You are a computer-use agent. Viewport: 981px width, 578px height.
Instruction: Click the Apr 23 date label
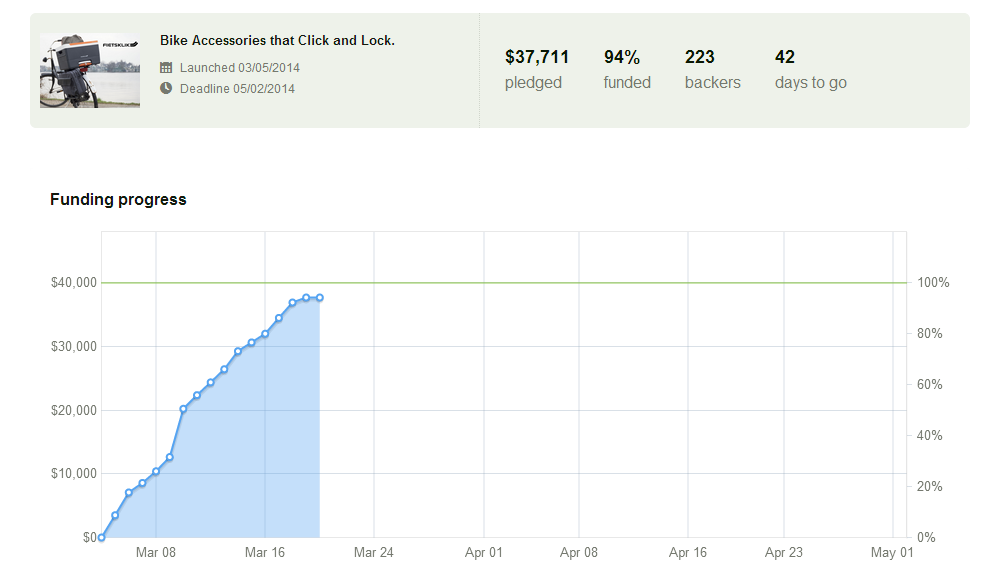tap(783, 552)
